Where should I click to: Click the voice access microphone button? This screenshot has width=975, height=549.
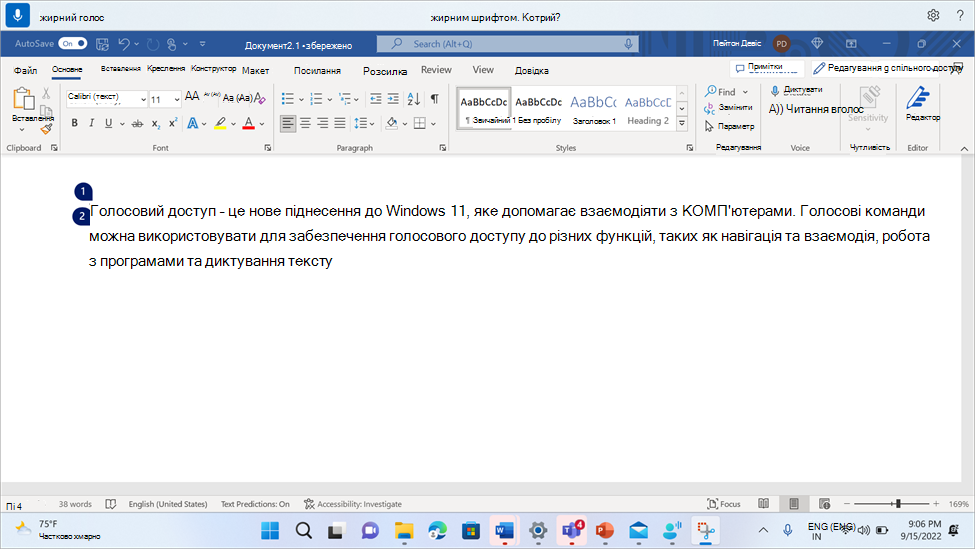pyautogui.click(x=17, y=15)
